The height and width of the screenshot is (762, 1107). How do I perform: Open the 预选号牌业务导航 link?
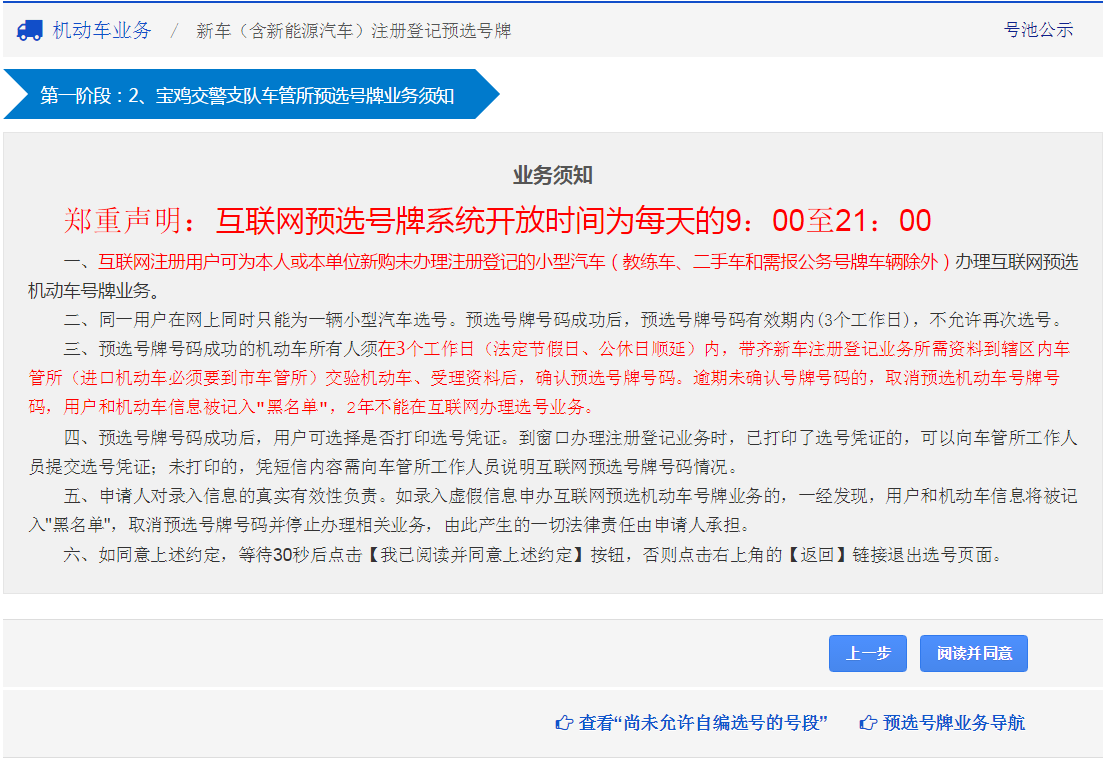[x=954, y=723]
